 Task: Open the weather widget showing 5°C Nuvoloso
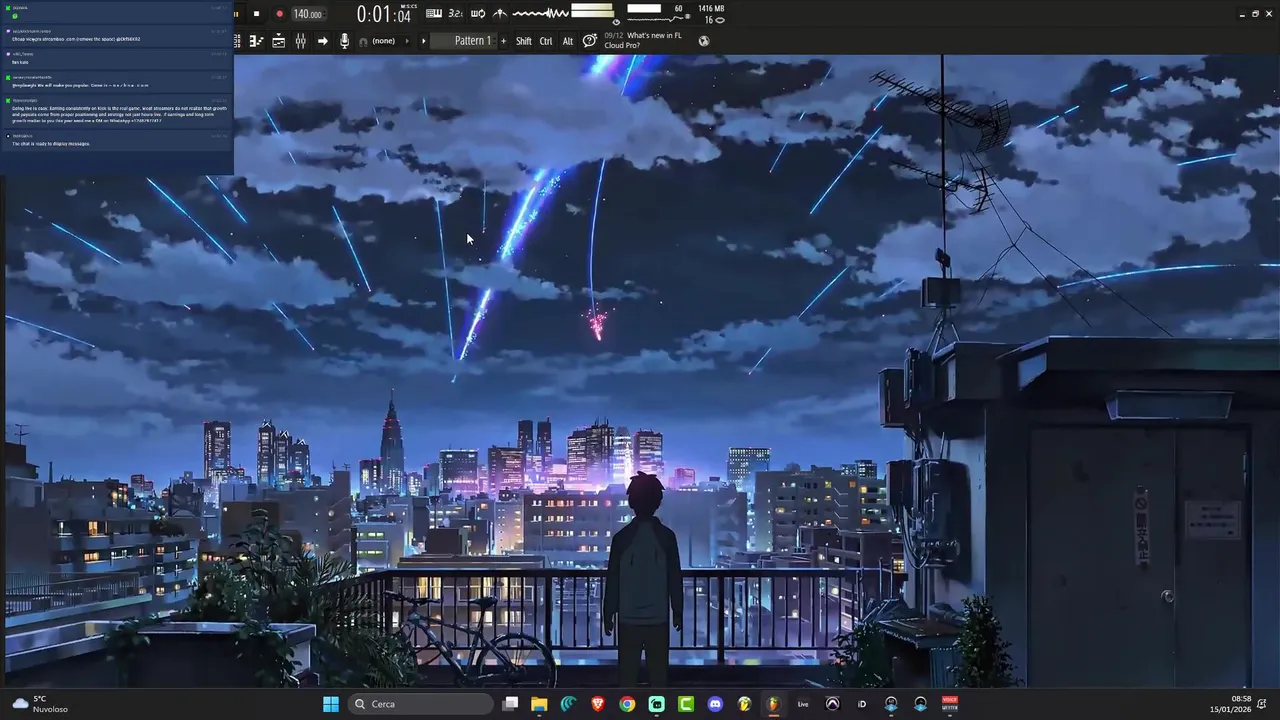(x=40, y=704)
